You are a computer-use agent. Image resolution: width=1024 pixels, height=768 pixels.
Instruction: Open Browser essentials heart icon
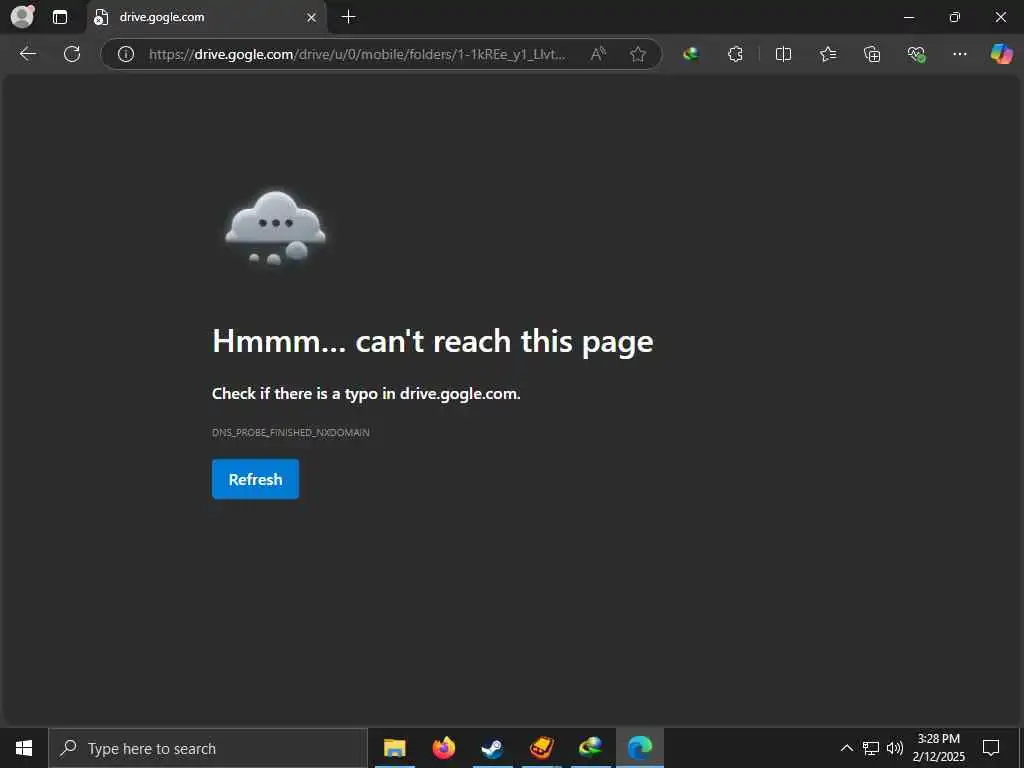(916, 54)
